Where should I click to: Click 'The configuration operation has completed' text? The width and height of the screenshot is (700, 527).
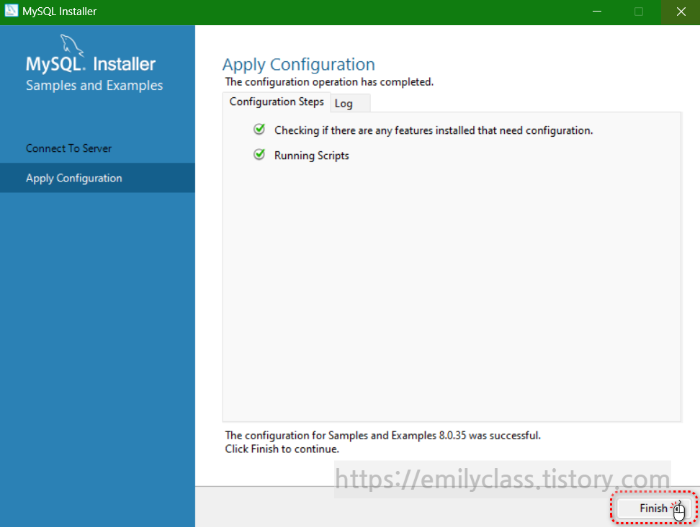(329, 82)
